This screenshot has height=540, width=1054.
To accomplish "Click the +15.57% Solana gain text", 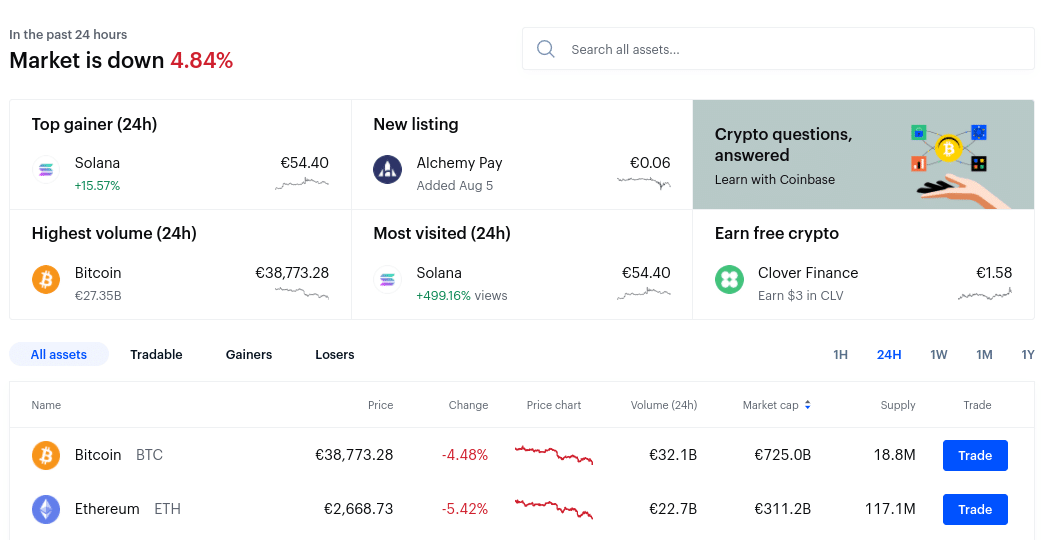I will 97,186.
